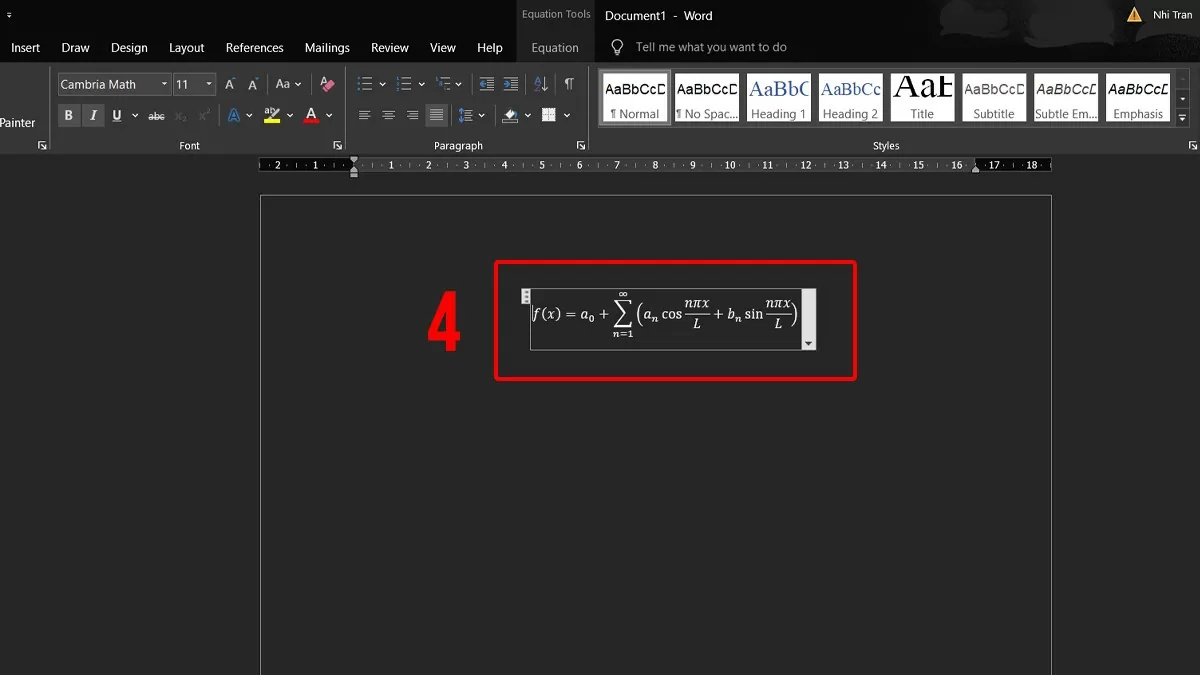The height and width of the screenshot is (675, 1200).
Task: Click the Tell me what you want field
Action: (710, 47)
